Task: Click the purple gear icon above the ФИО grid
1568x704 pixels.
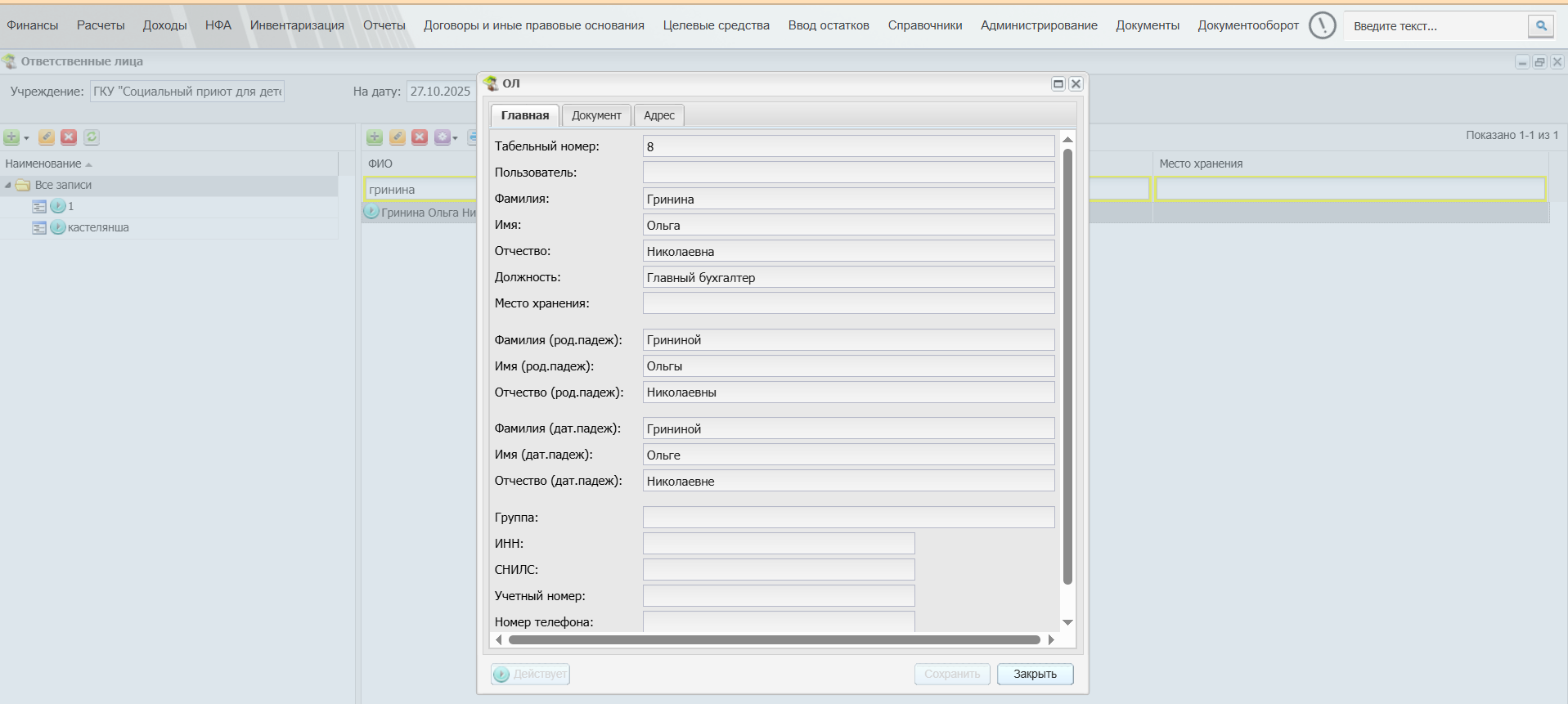Action: pyautogui.click(x=443, y=137)
